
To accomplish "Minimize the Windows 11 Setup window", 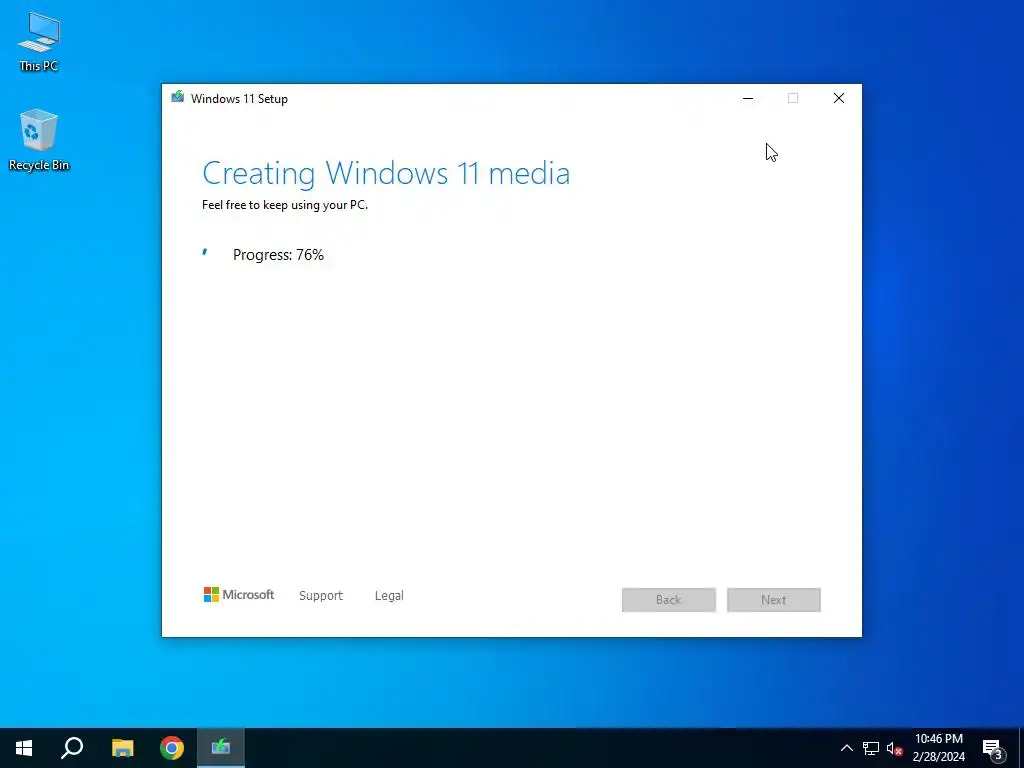I will [x=748, y=98].
